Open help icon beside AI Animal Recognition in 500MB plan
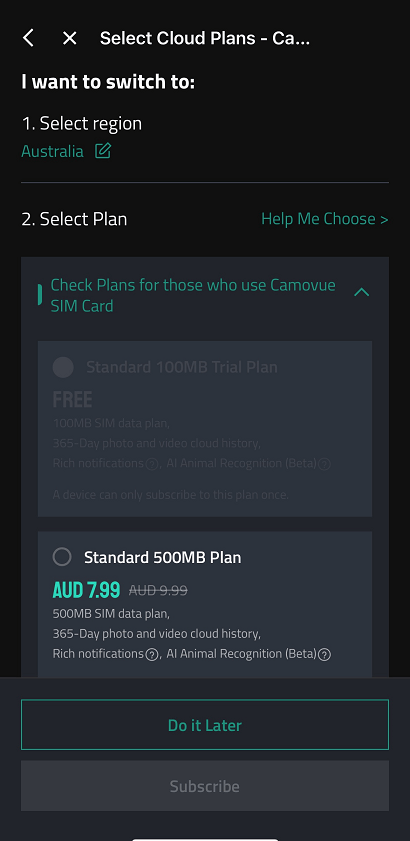Screen dimensions: 410x841 click(x=324, y=655)
